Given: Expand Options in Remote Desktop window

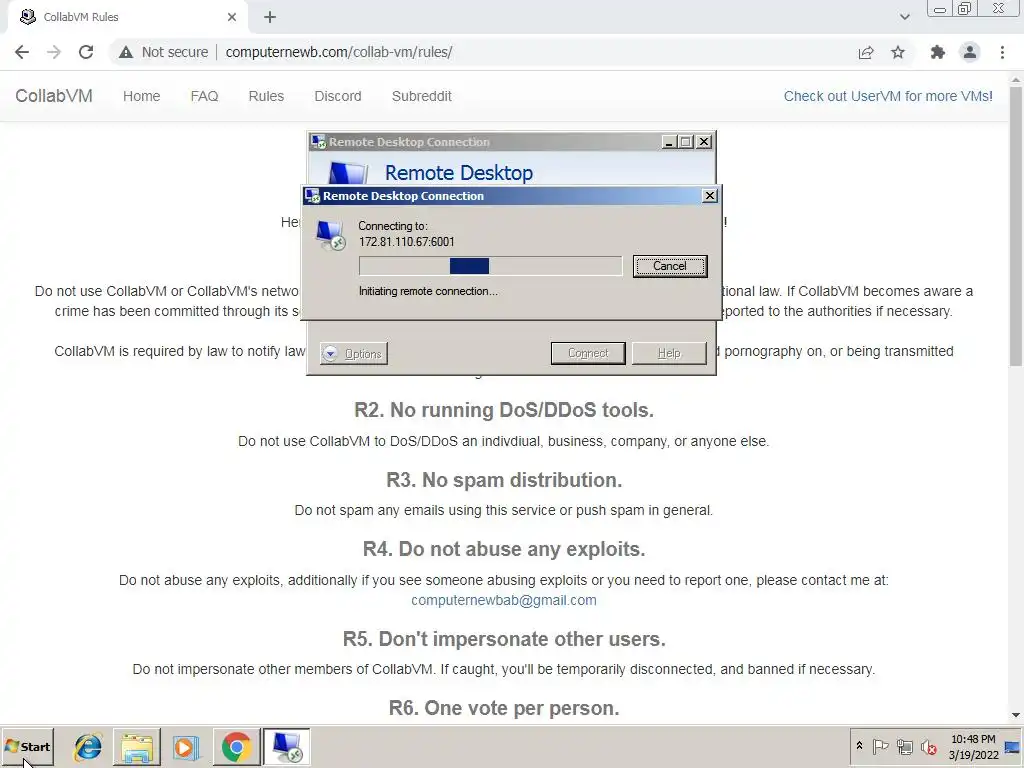Looking at the screenshot, I should pos(353,353).
